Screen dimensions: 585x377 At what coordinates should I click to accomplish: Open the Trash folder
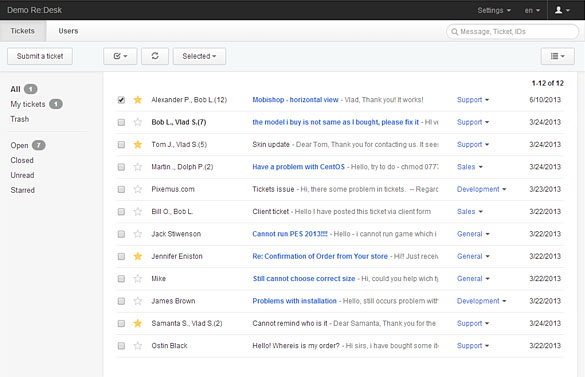(x=19, y=119)
